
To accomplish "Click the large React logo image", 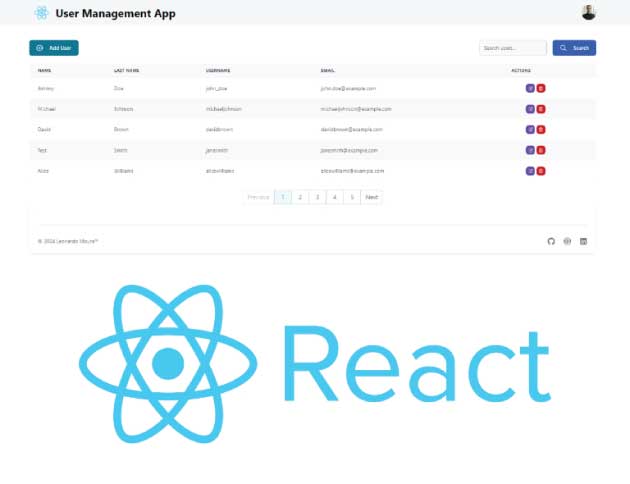I will [315, 364].
